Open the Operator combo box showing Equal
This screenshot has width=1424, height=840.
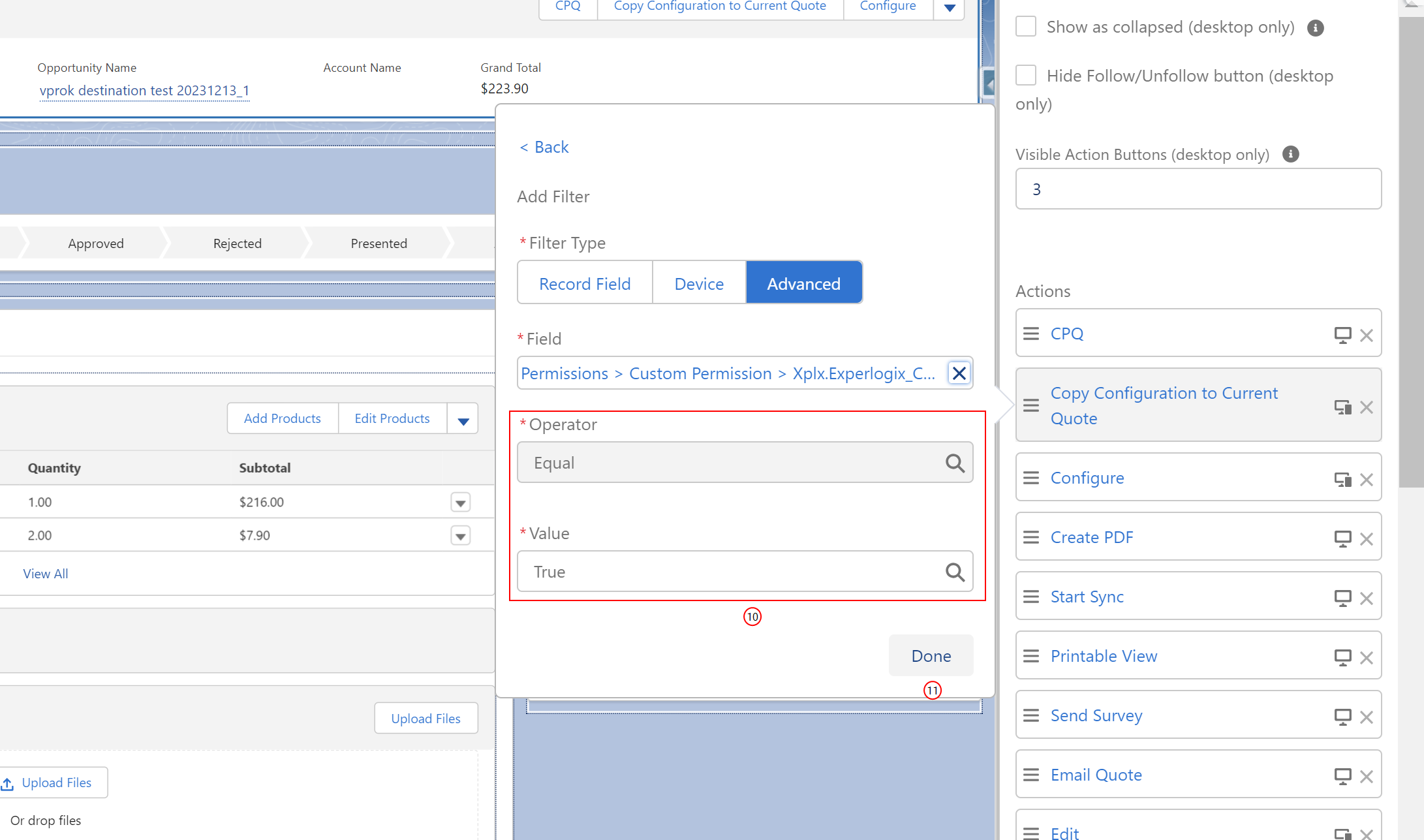pos(745,463)
